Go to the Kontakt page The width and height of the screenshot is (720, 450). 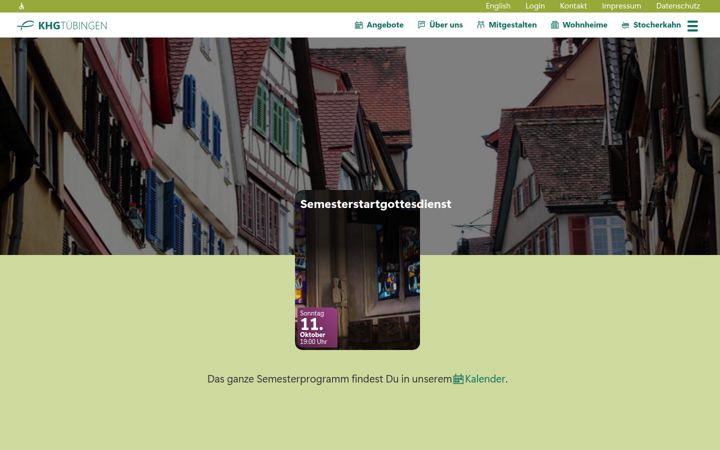pyautogui.click(x=573, y=6)
